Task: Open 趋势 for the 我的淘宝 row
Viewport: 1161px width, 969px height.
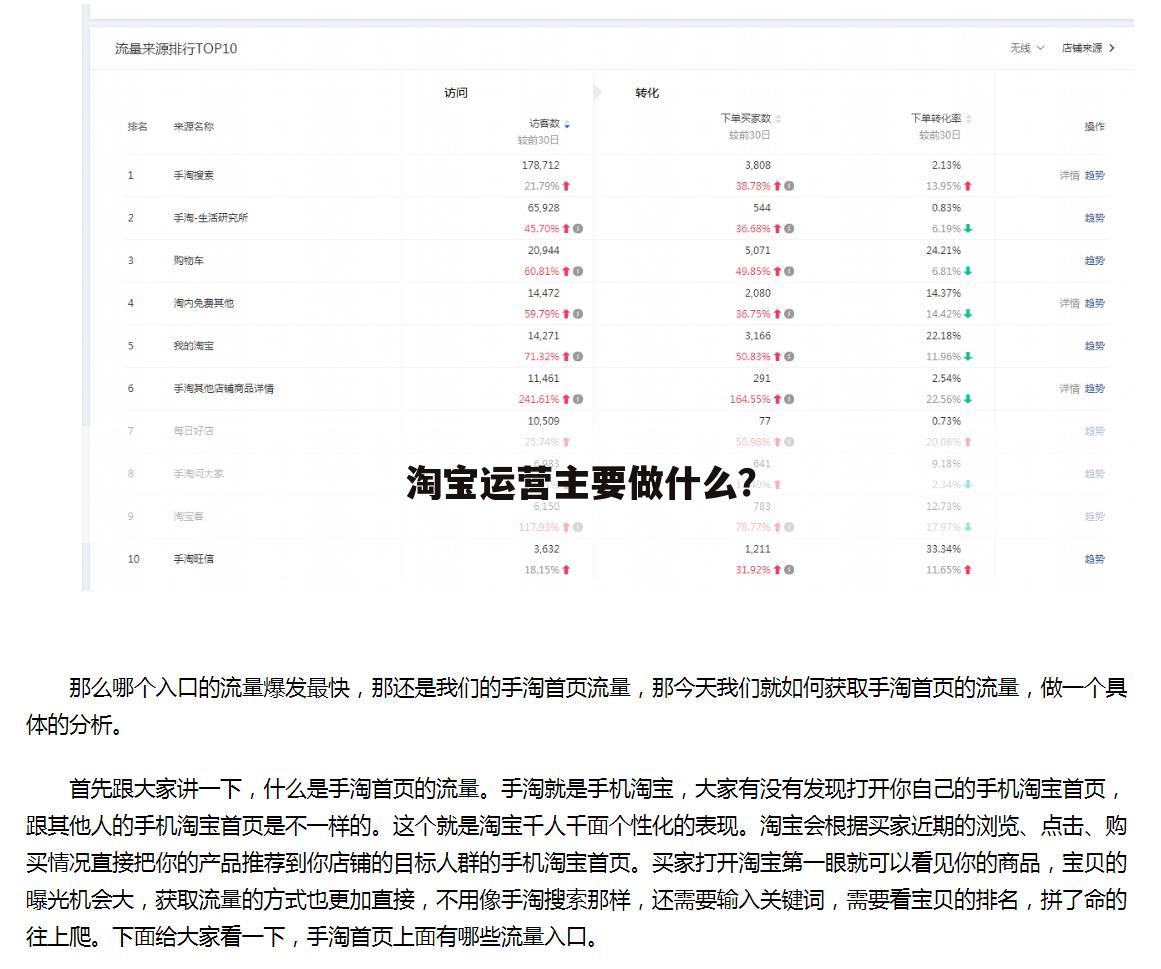Action: 1094,346
